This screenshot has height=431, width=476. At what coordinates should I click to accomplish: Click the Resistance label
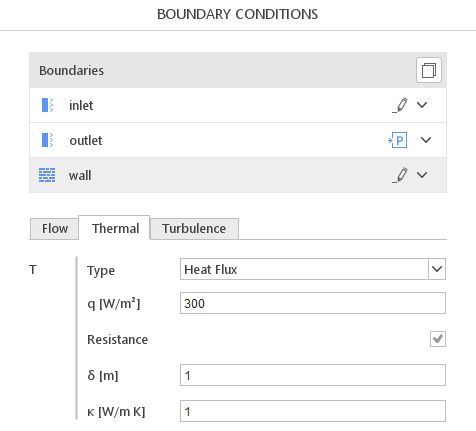tap(117, 339)
